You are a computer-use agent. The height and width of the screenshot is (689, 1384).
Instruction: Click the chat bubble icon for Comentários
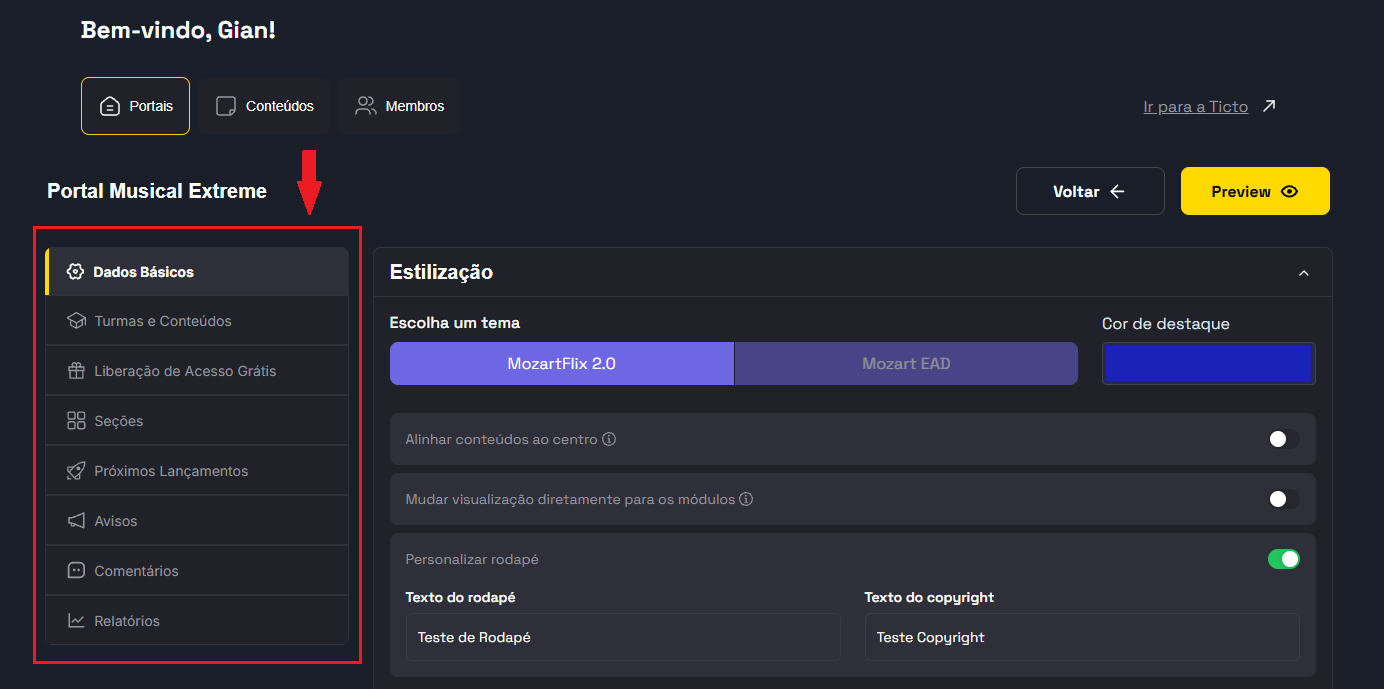pyautogui.click(x=76, y=571)
